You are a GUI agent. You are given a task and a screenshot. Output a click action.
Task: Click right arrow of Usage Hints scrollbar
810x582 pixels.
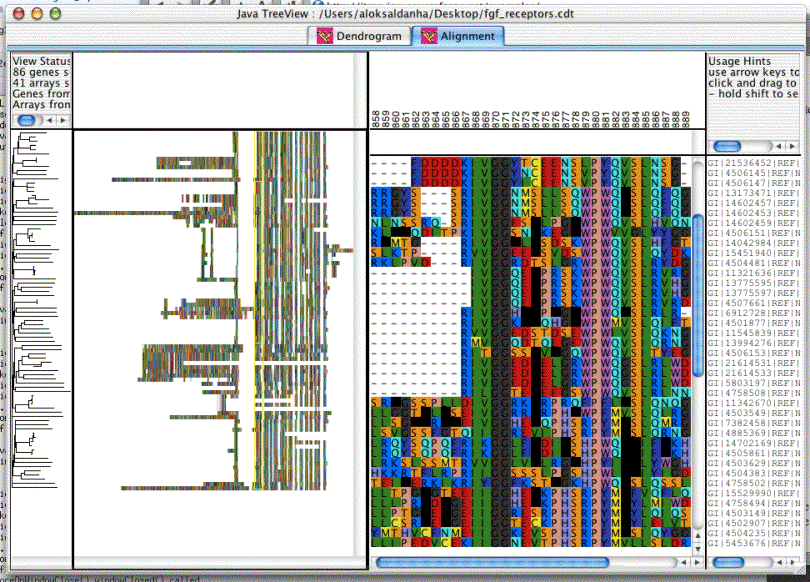point(792,146)
